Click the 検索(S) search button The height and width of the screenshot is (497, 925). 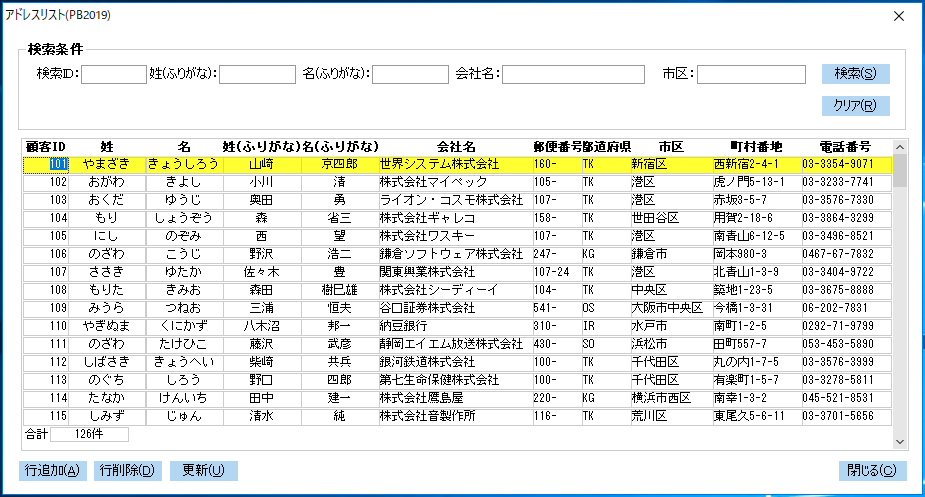[x=855, y=74]
